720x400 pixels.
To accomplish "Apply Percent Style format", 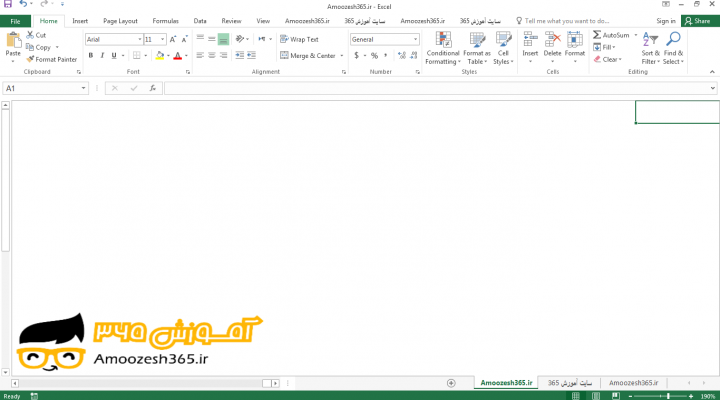I will [x=374, y=56].
